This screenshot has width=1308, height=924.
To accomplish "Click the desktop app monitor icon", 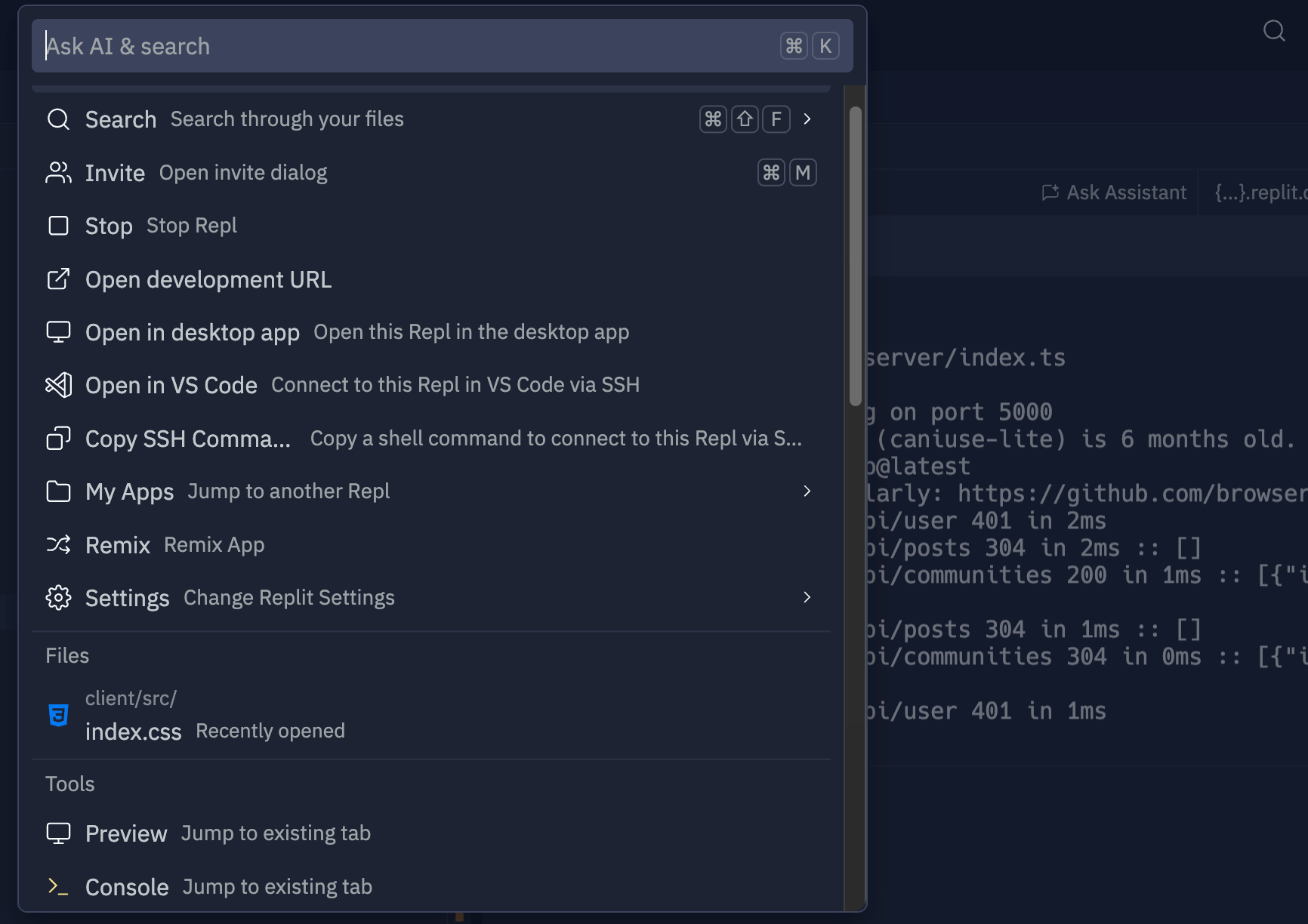I will tap(58, 332).
